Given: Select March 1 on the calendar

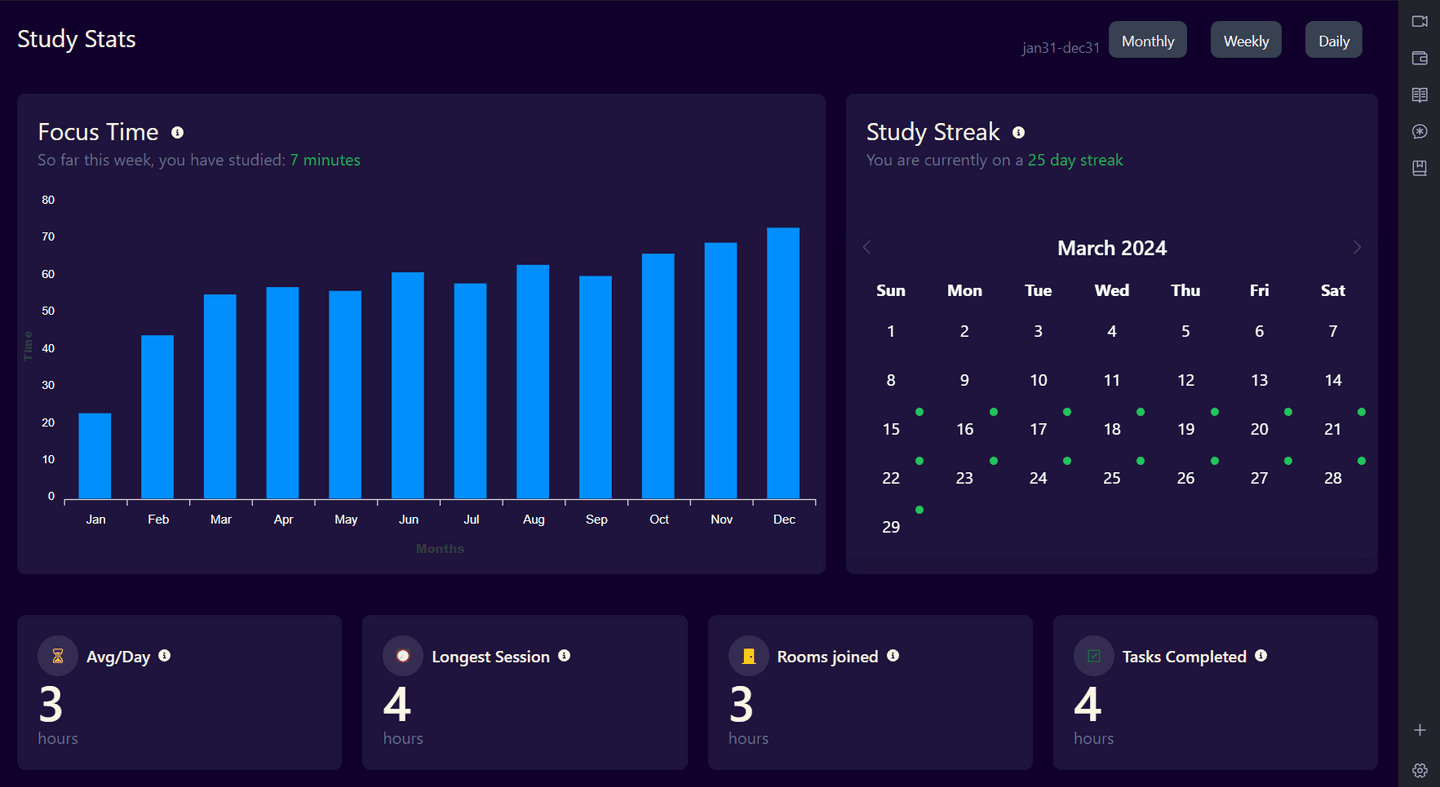Looking at the screenshot, I should point(891,331).
